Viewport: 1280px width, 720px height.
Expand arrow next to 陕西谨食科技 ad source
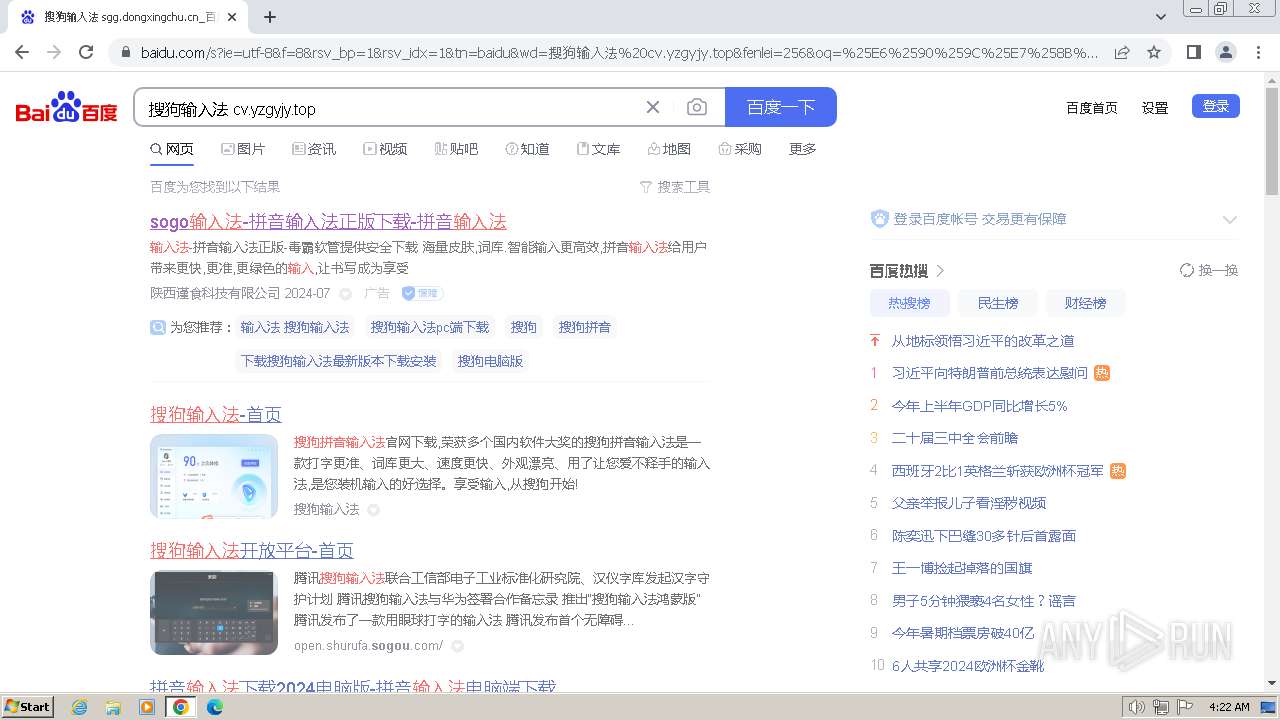[345, 293]
